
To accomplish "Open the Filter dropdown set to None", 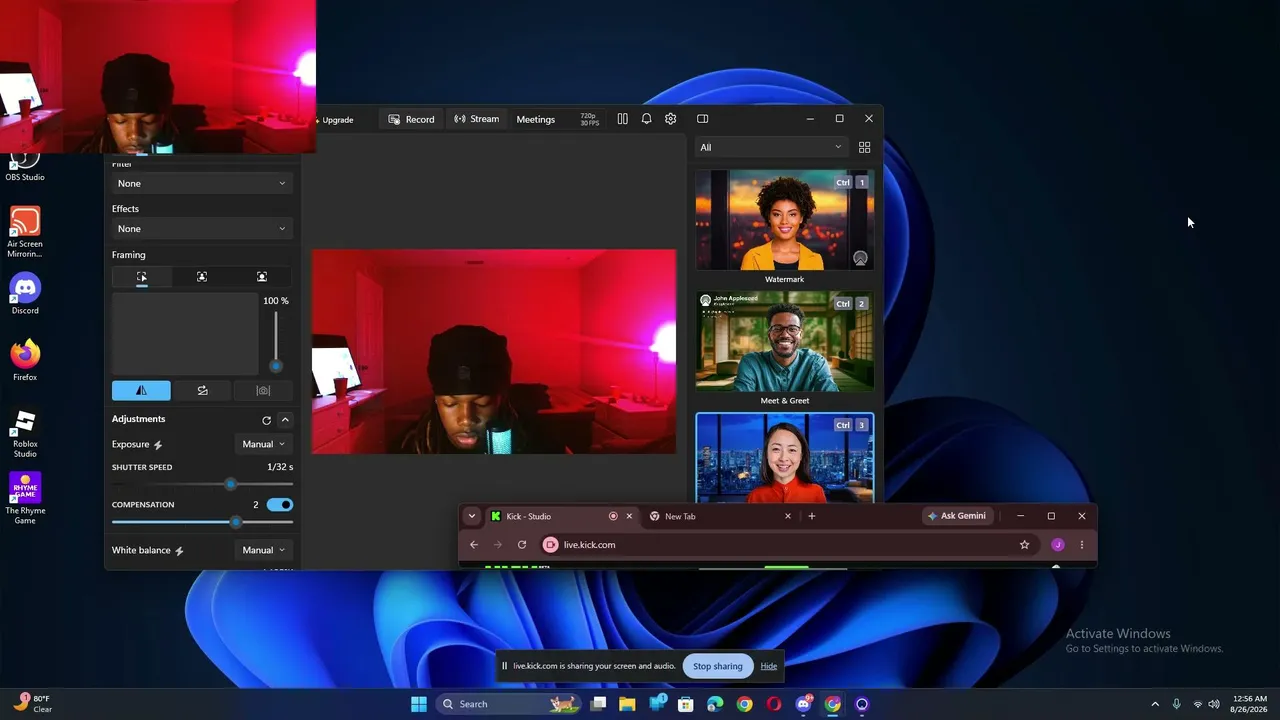I will 202,184.
